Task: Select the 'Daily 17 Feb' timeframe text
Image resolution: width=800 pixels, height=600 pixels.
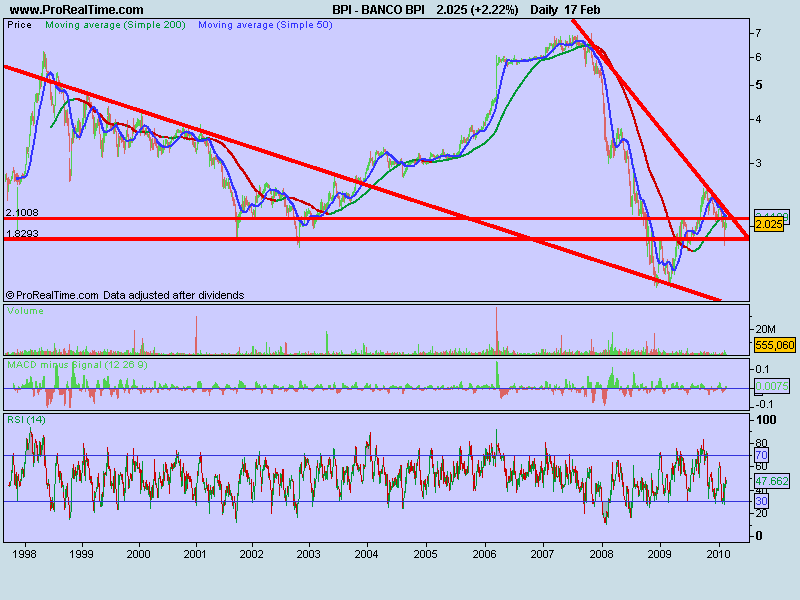Action: click(x=565, y=10)
